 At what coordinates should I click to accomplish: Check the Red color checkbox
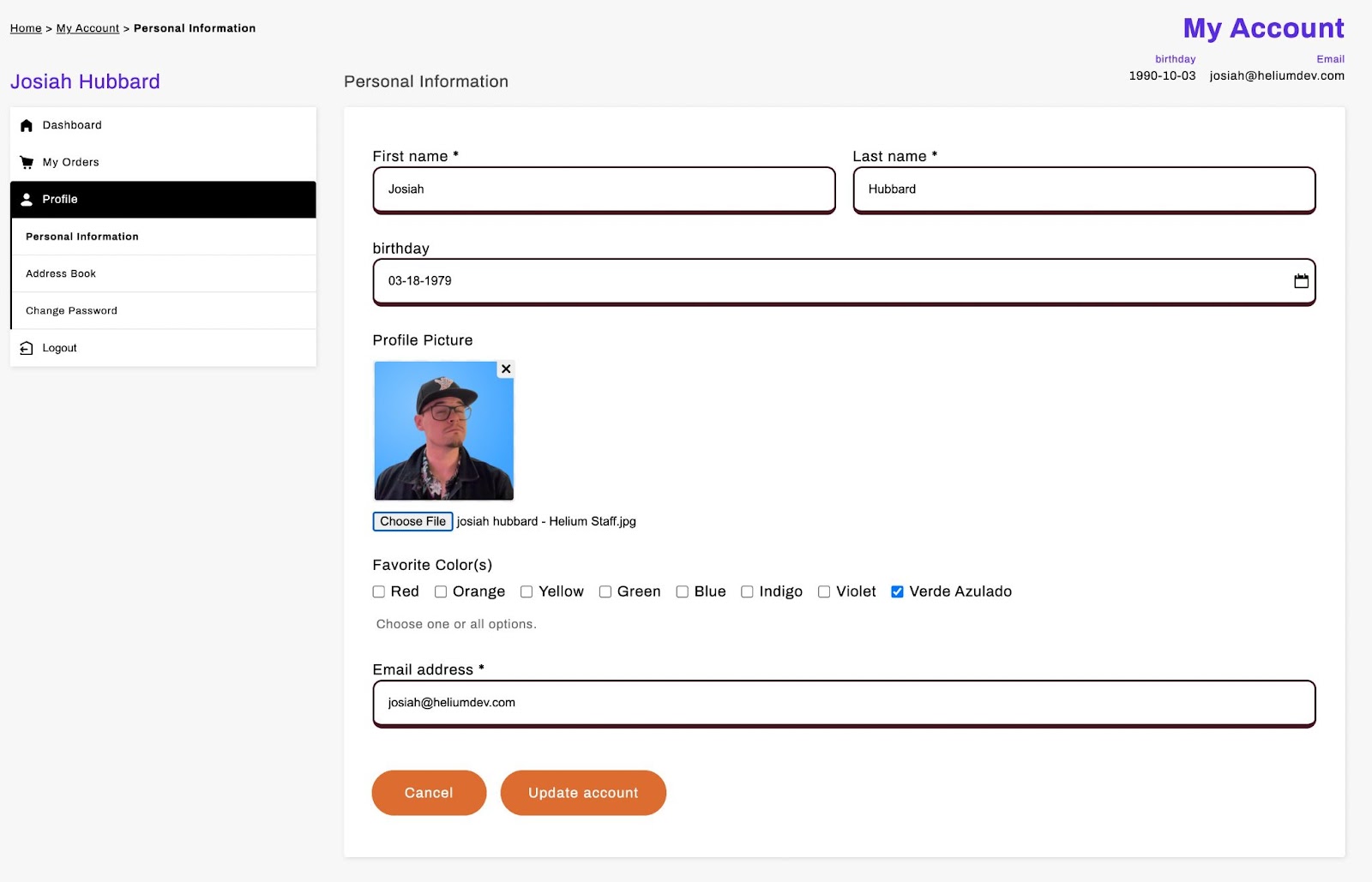tap(378, 591)
